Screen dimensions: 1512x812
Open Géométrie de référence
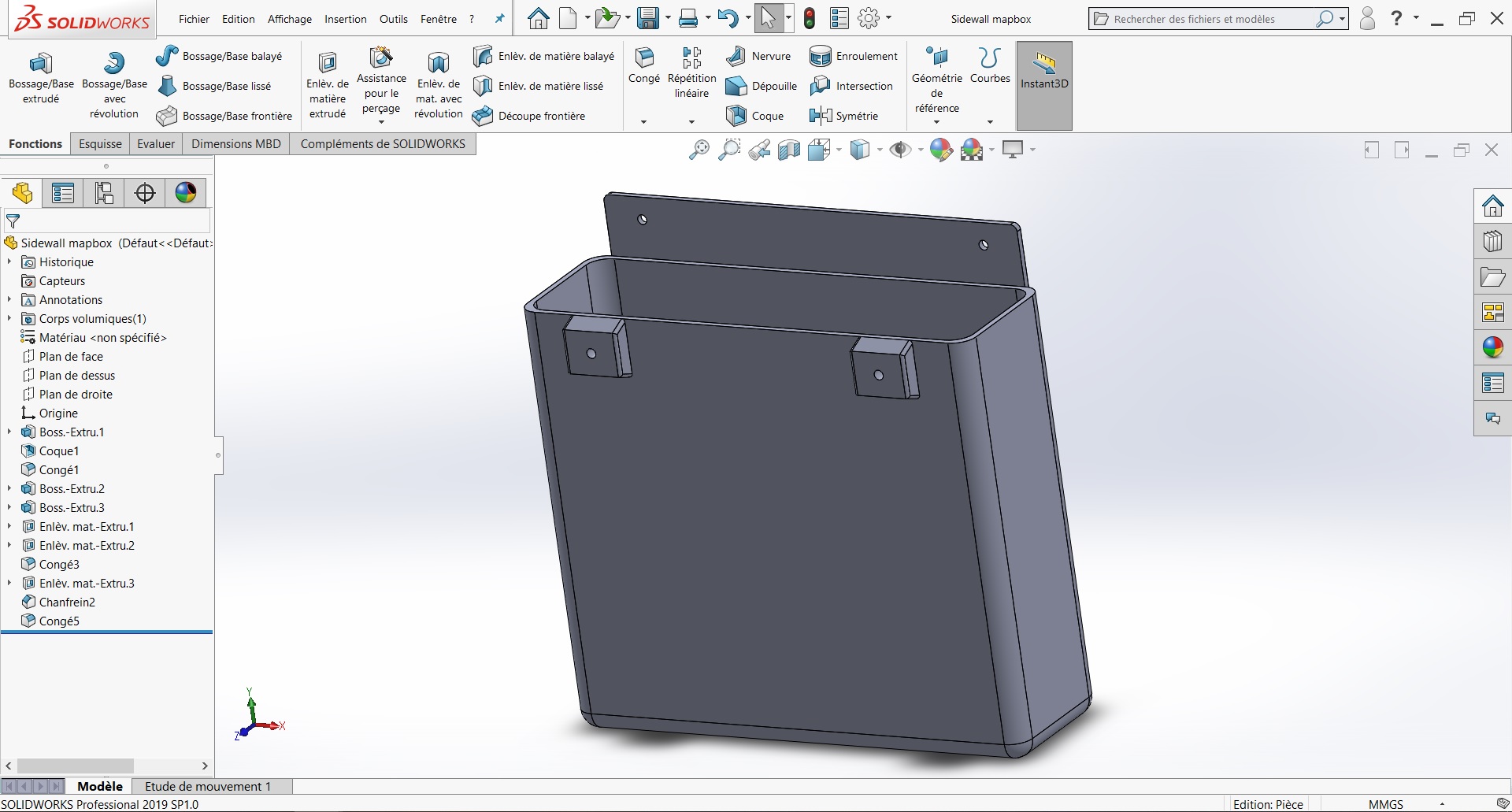click(936, 80)
